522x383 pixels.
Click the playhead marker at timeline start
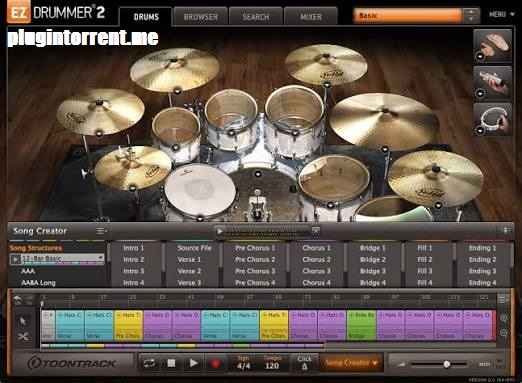click(x=42, y=304)
